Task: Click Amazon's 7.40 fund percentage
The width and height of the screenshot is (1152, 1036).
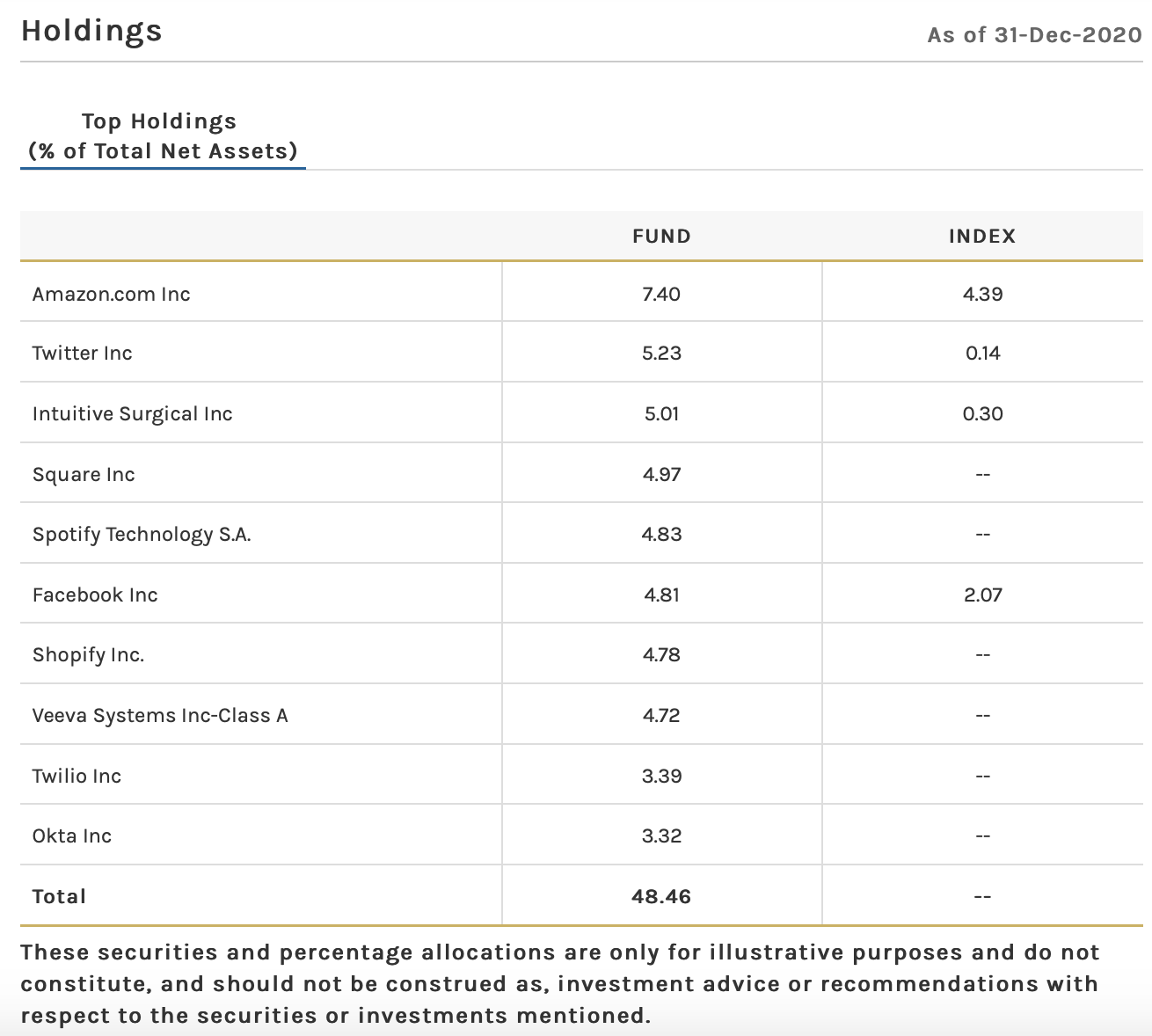Action: [661, 294]
